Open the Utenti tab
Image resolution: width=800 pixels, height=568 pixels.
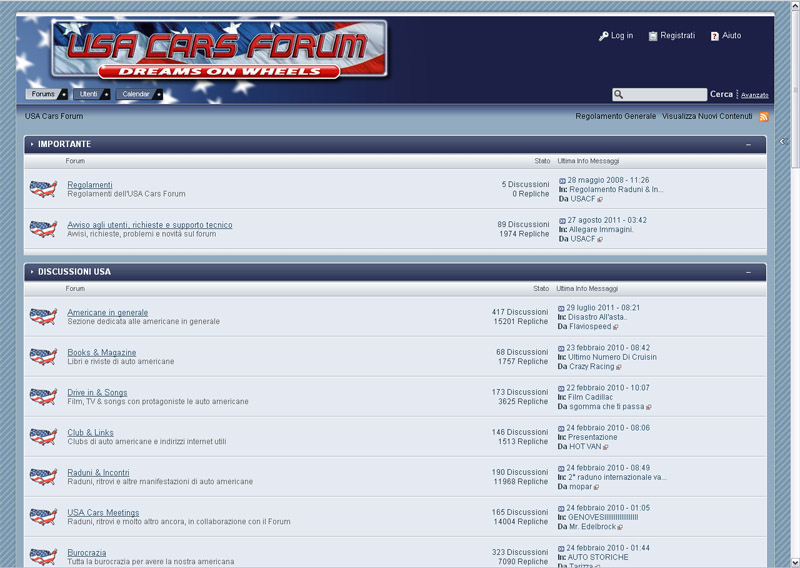tap(92, 94)
